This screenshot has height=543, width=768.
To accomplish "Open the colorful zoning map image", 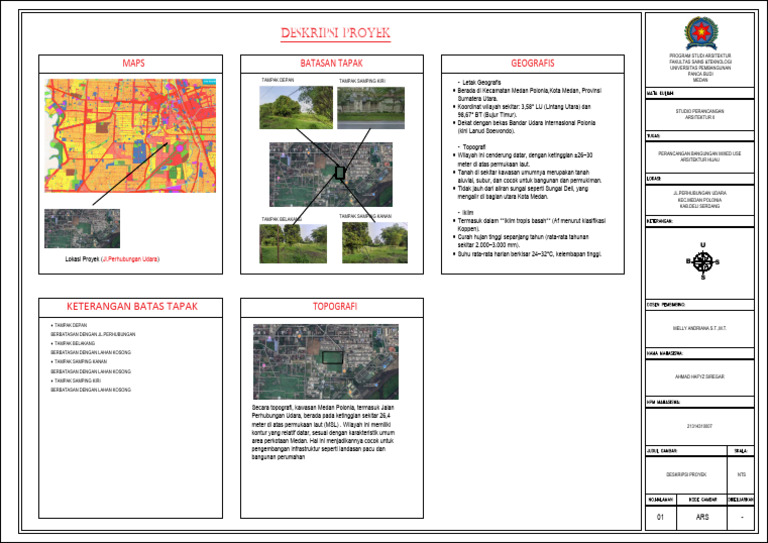I will 130,136.
